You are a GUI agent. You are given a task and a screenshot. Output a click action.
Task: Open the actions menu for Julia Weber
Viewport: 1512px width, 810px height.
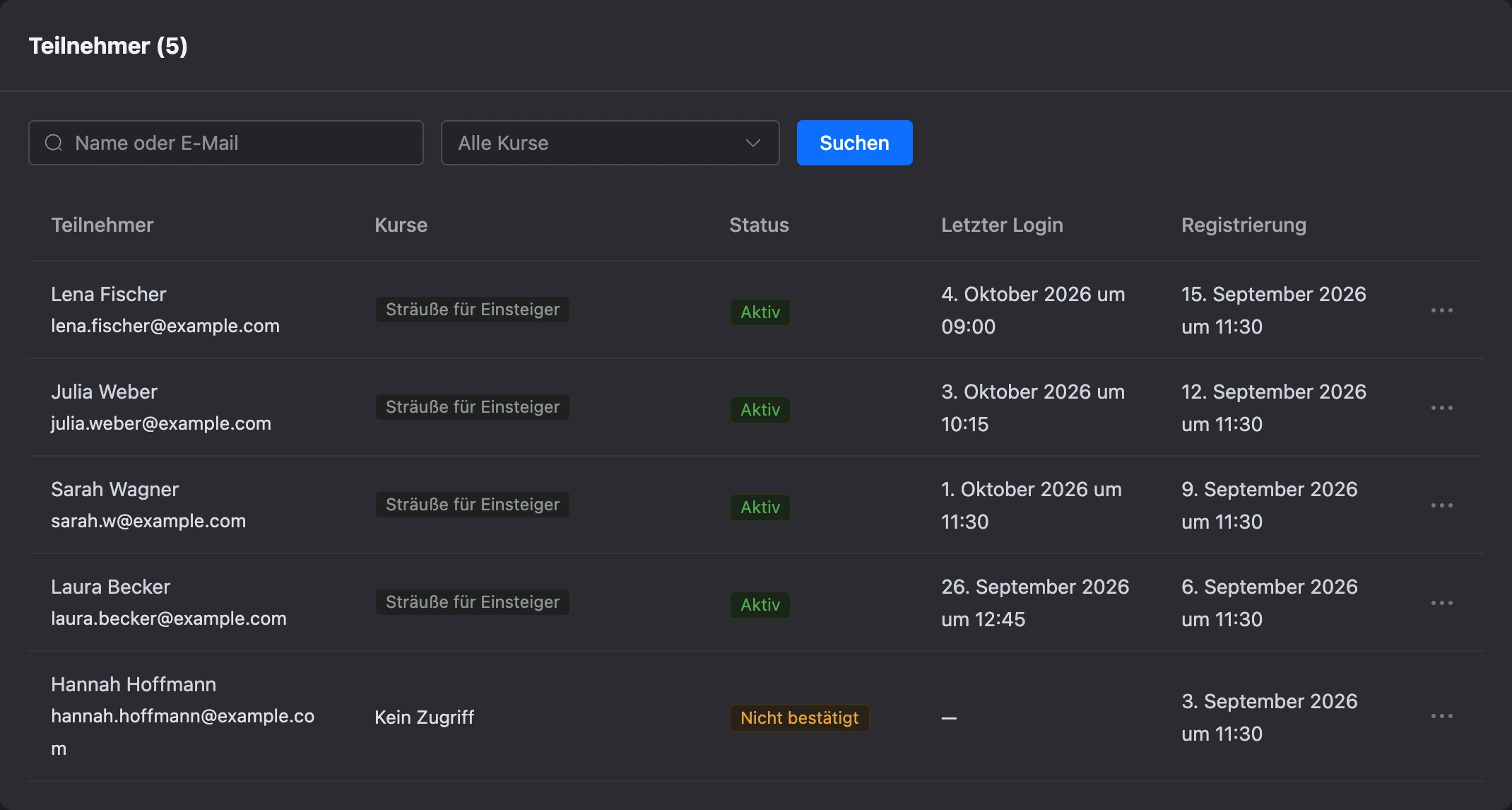point(1441,408)
